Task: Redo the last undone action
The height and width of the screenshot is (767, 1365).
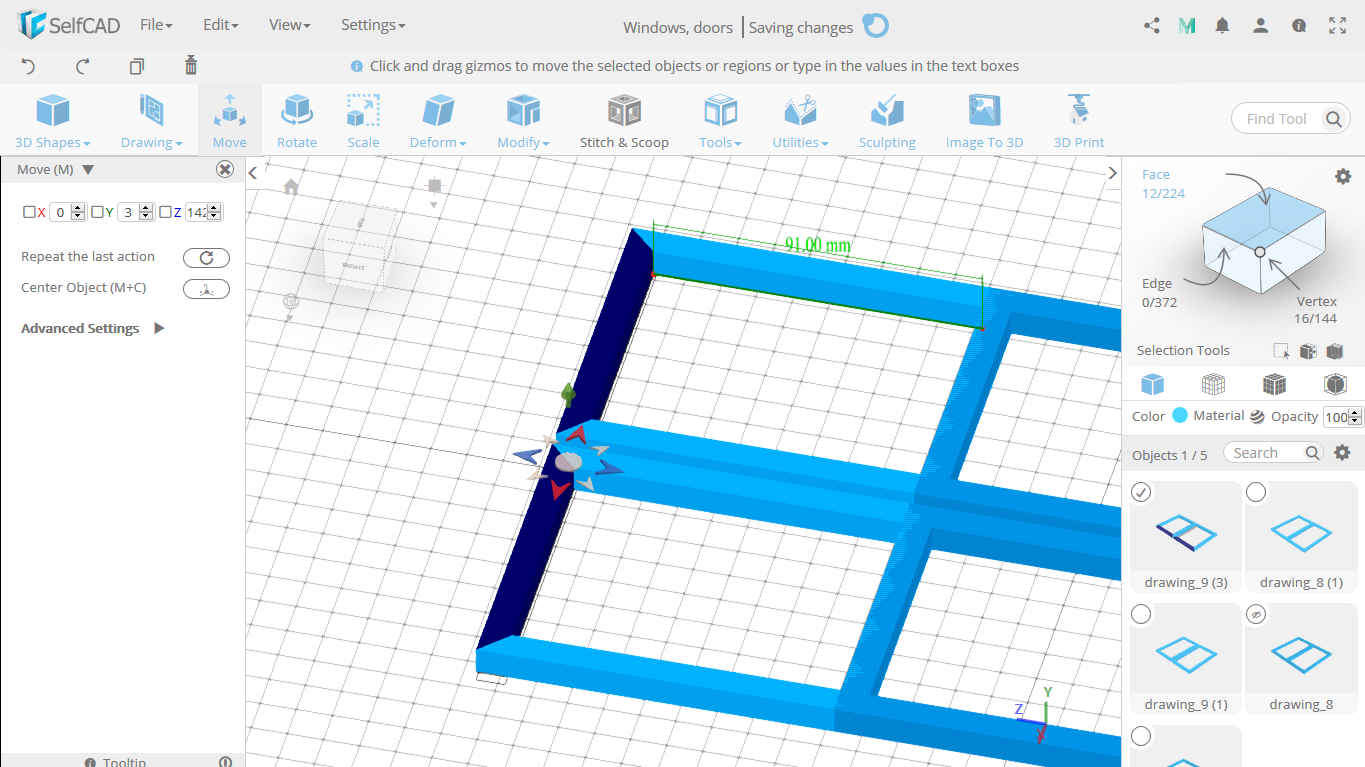Action: (x=83, y=66)
